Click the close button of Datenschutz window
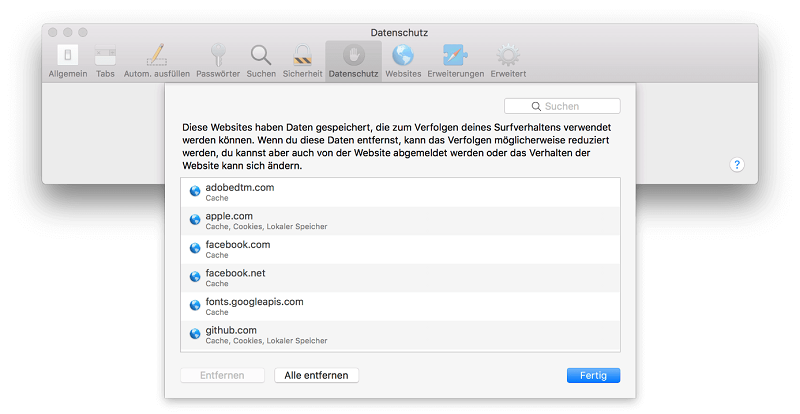The width and height of the screenshot is (800, 414). coord(53,33)
